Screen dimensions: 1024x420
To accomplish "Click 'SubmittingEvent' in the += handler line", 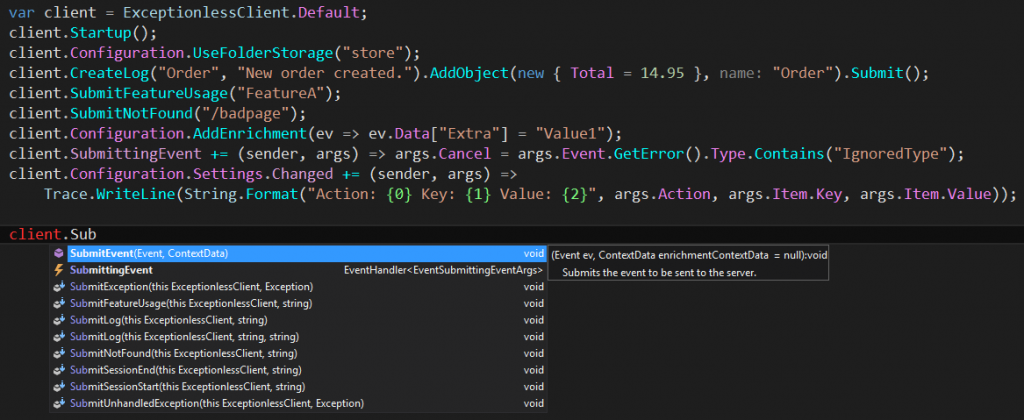I will click(134, 154).
